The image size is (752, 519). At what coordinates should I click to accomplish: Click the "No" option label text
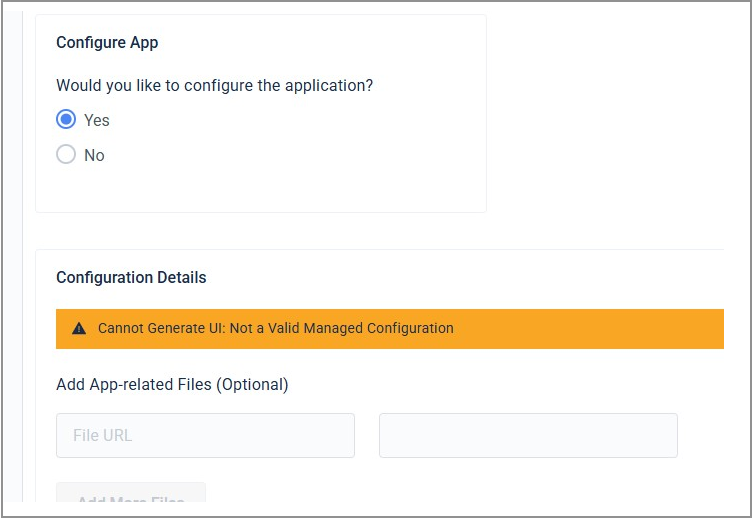pyautogui.click(x=94, y=155)
